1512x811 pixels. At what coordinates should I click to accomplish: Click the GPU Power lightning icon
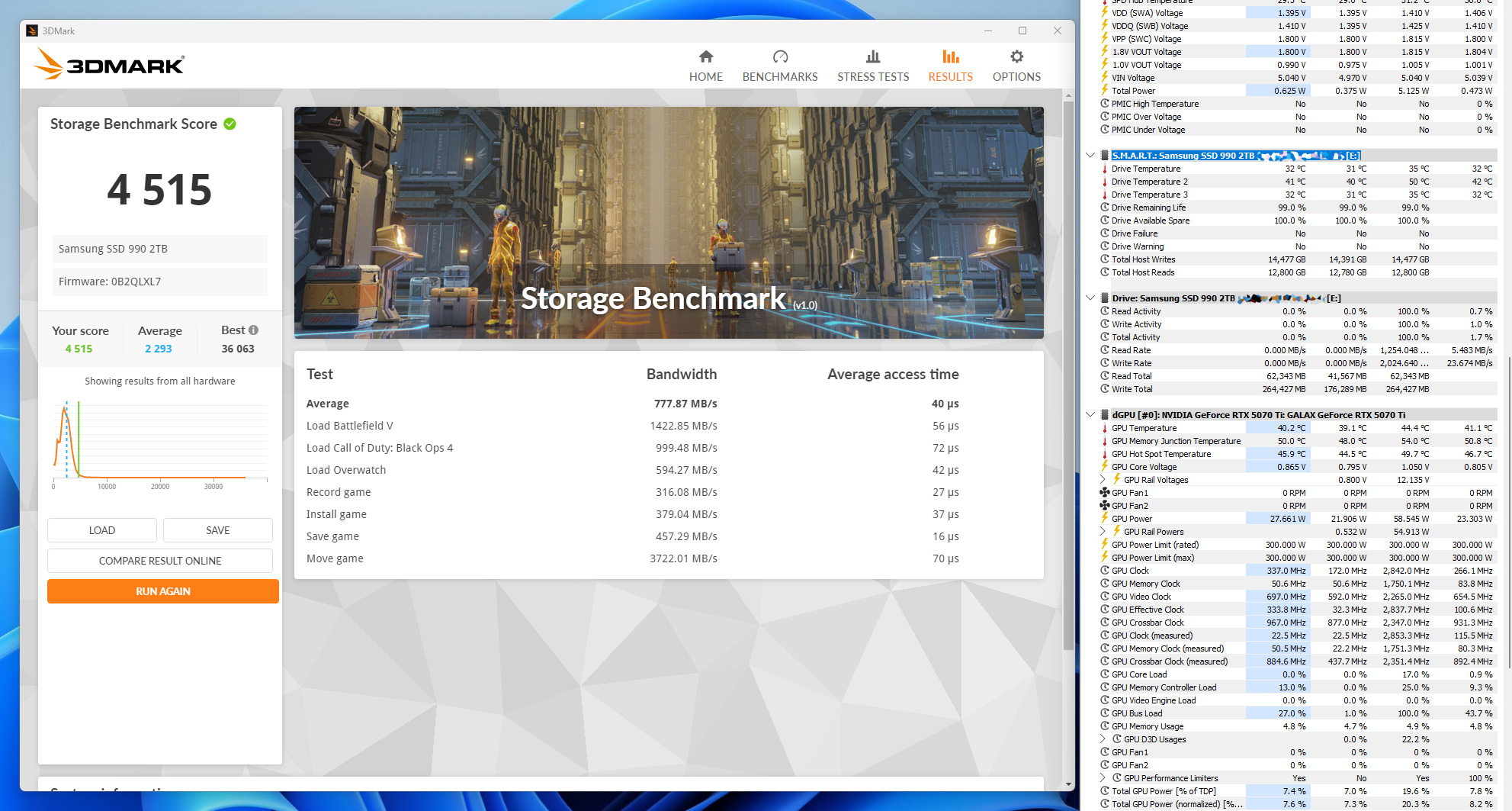(x=1104, y=519)
